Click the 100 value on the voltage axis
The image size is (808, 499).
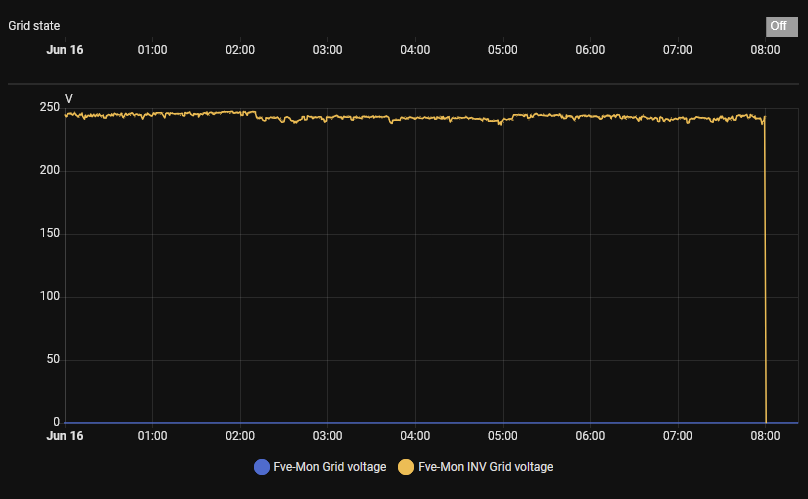49,297
